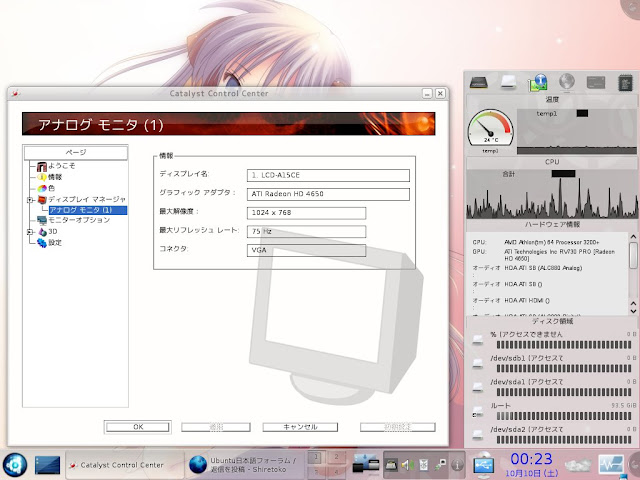Click the color wheel icon beside 色

pyautogui.click(x=42, y=188)
